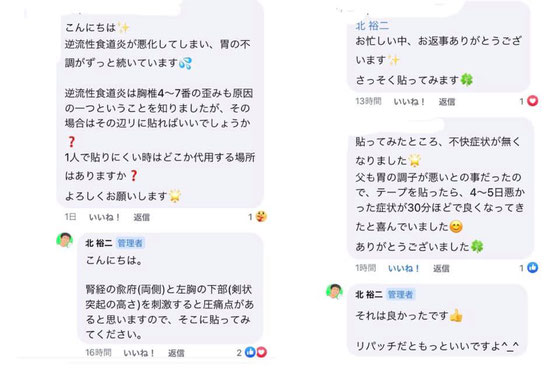560x375 pixels.
Task: Click the thumbs-up reaction under the 1時間 comment
Action: (532, 268)
